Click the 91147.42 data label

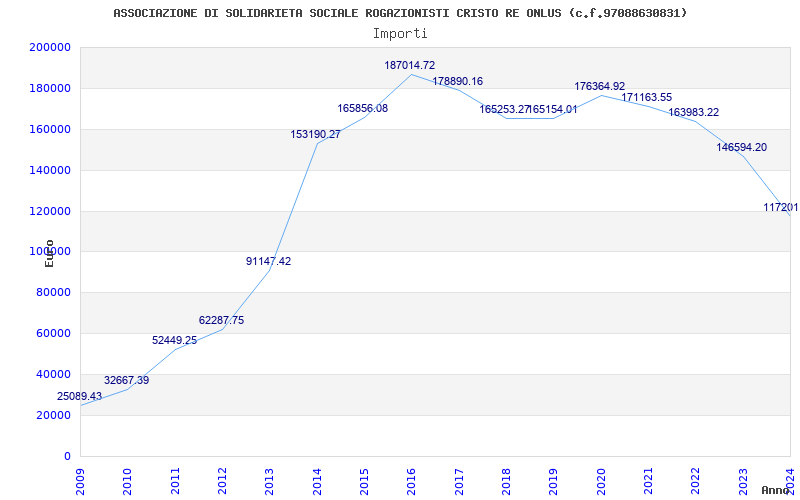(x=268, y=261)
